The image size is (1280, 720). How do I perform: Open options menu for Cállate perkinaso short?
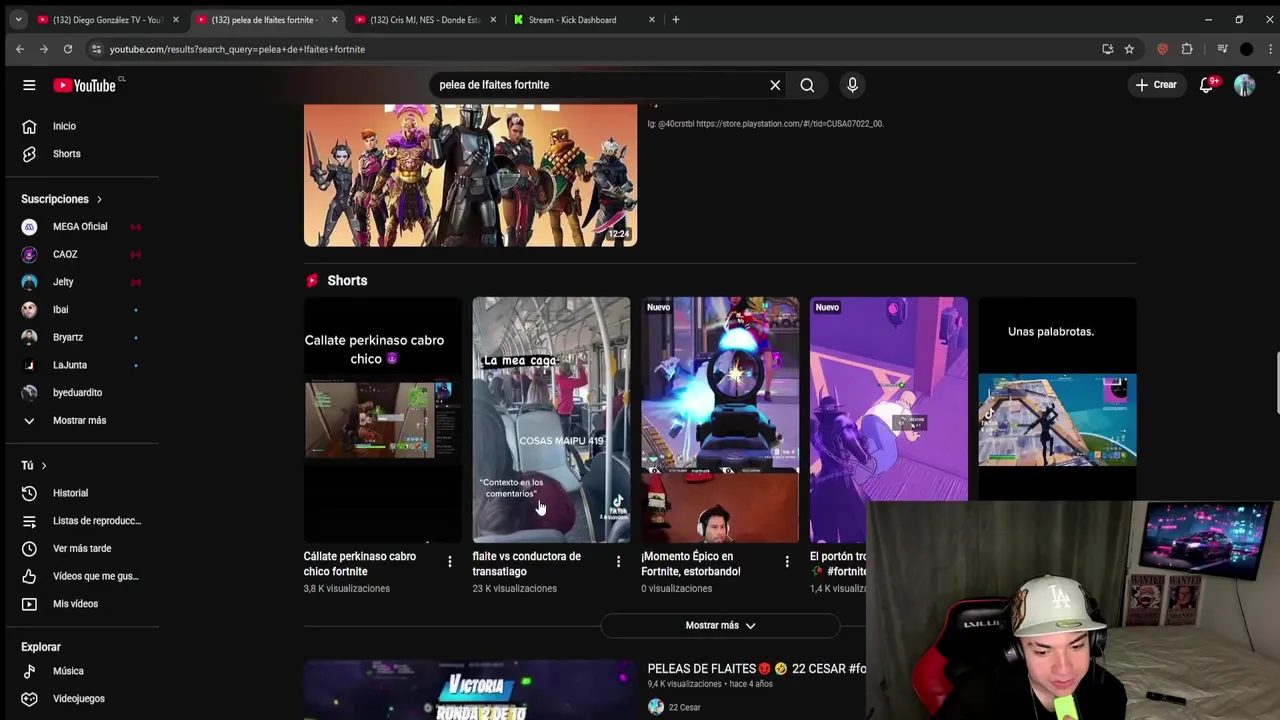click(450, 562)
